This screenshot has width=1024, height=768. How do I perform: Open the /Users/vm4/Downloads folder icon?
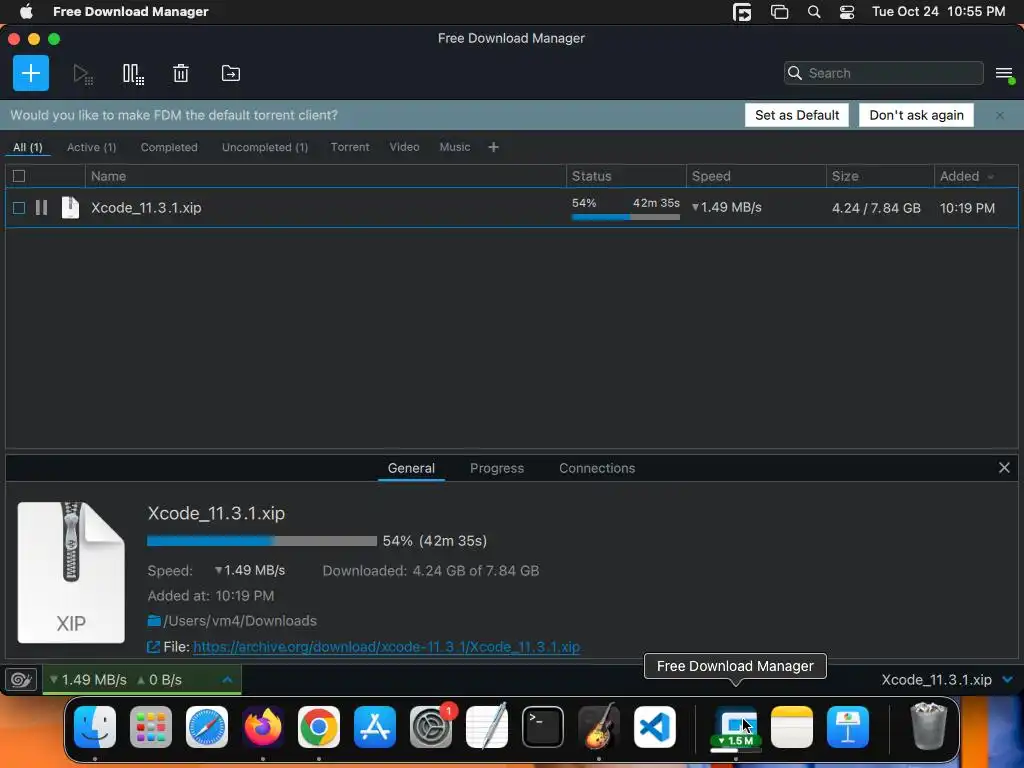pyautogui.click(x=154, y=620)
